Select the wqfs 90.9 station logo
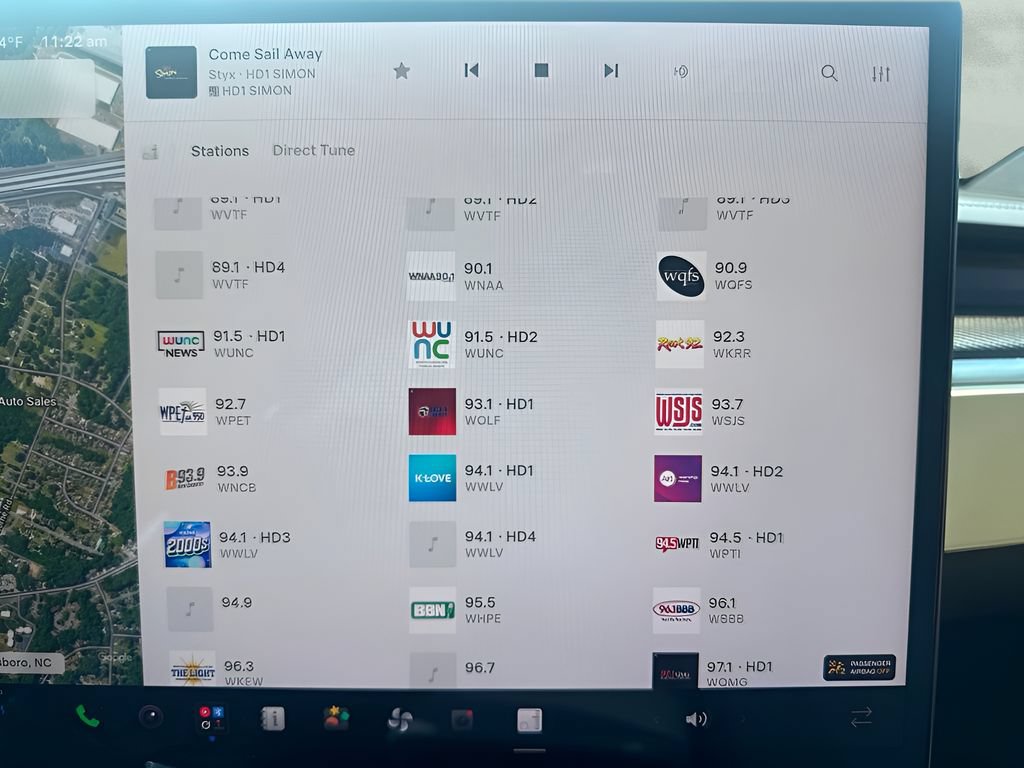Image resolution: width=1024 pixels, height=768 pixels. 681,276
